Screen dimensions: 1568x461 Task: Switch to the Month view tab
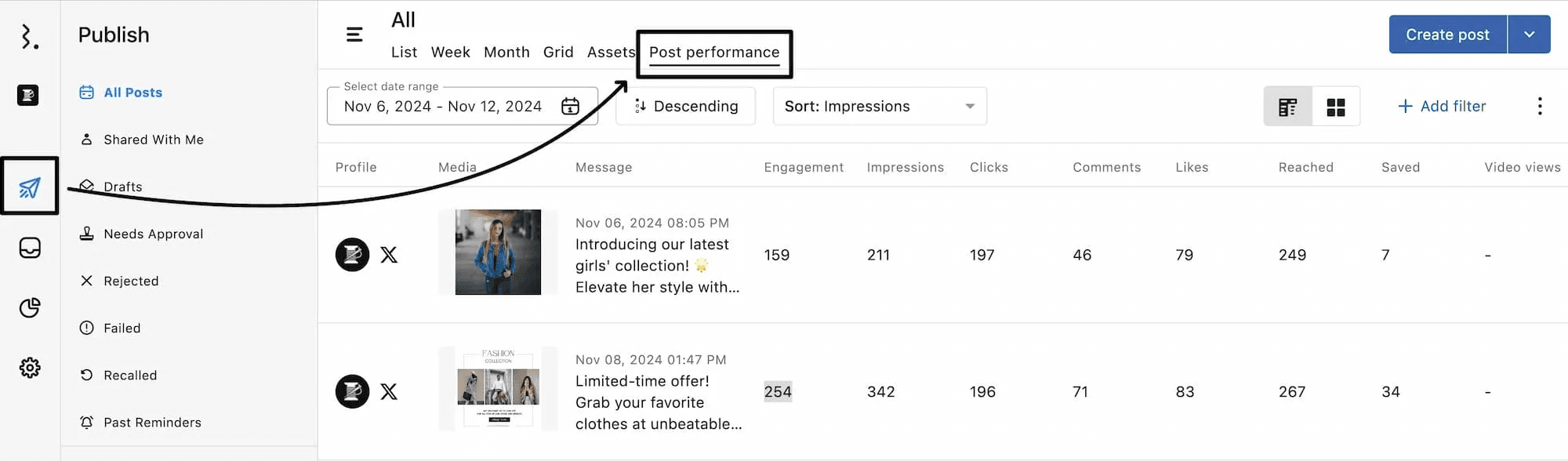pos(506,52)
